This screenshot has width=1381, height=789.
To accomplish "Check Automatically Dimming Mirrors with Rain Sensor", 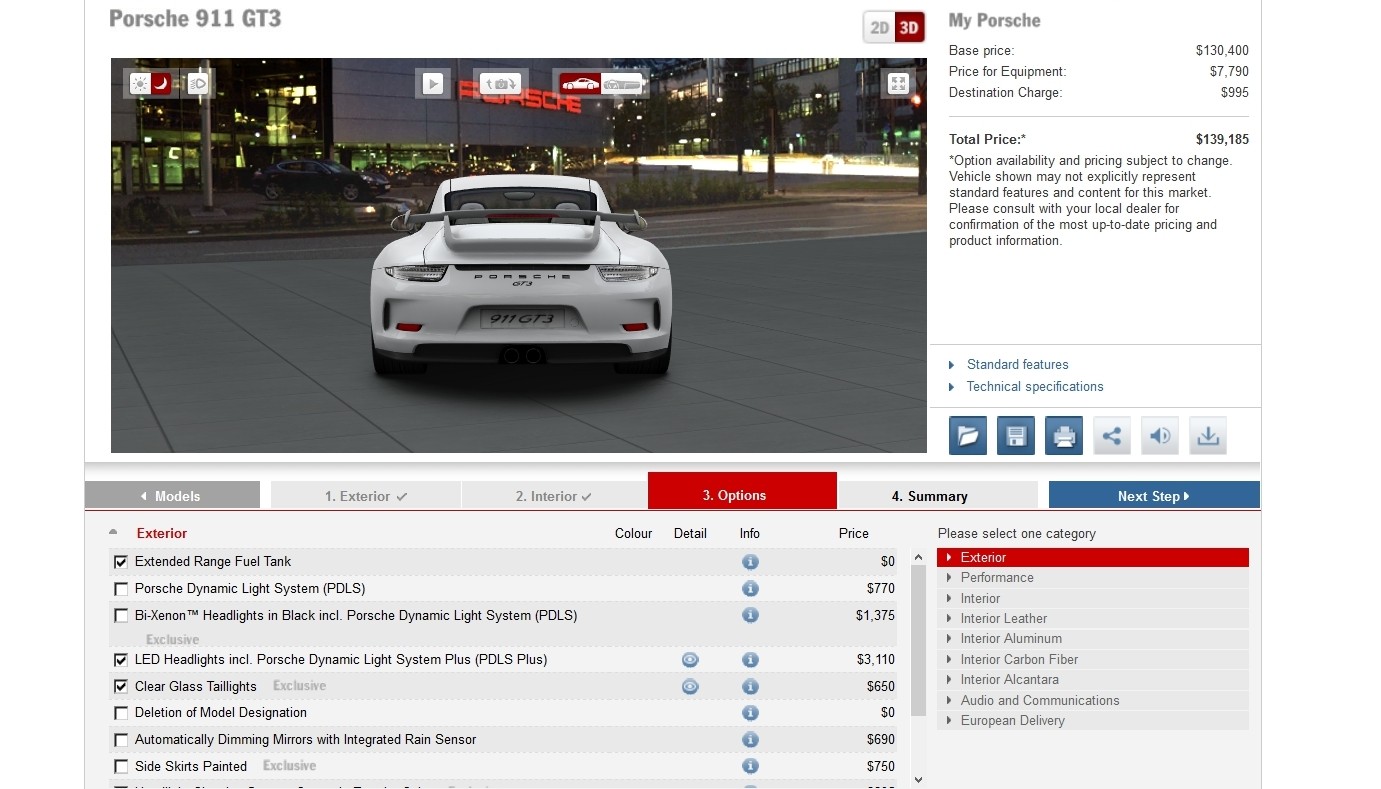I will pos(121,740).
